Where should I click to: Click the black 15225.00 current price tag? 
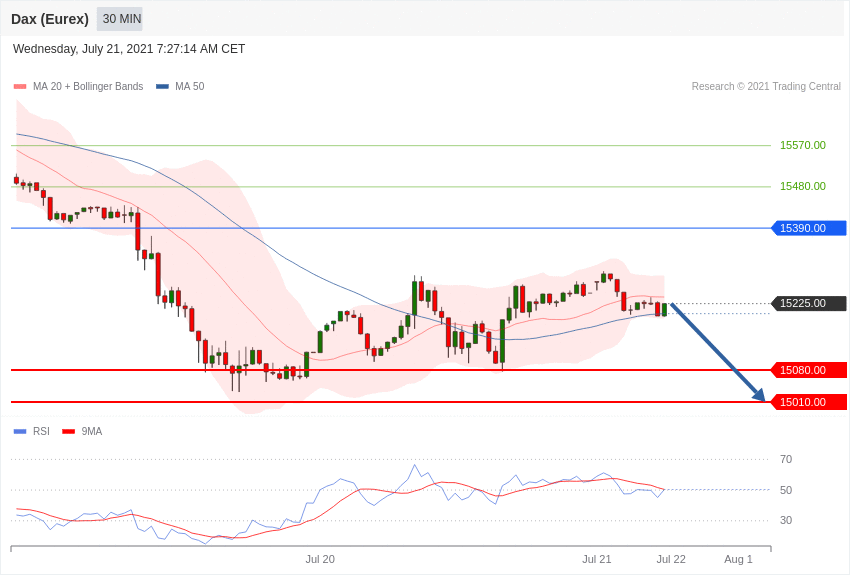[x=809, y=303]
